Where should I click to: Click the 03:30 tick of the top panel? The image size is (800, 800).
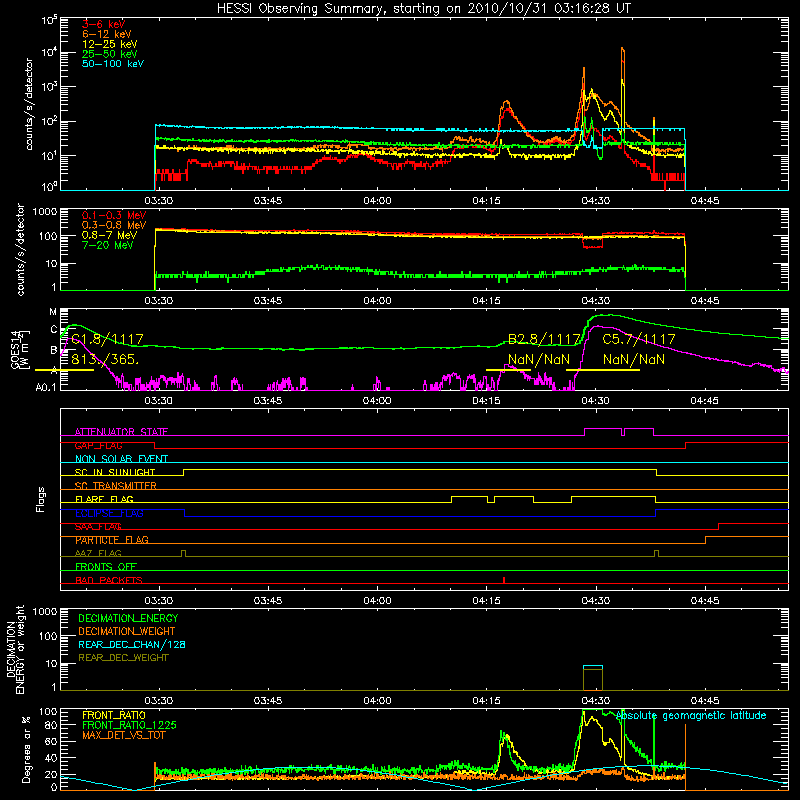[159, 201]
